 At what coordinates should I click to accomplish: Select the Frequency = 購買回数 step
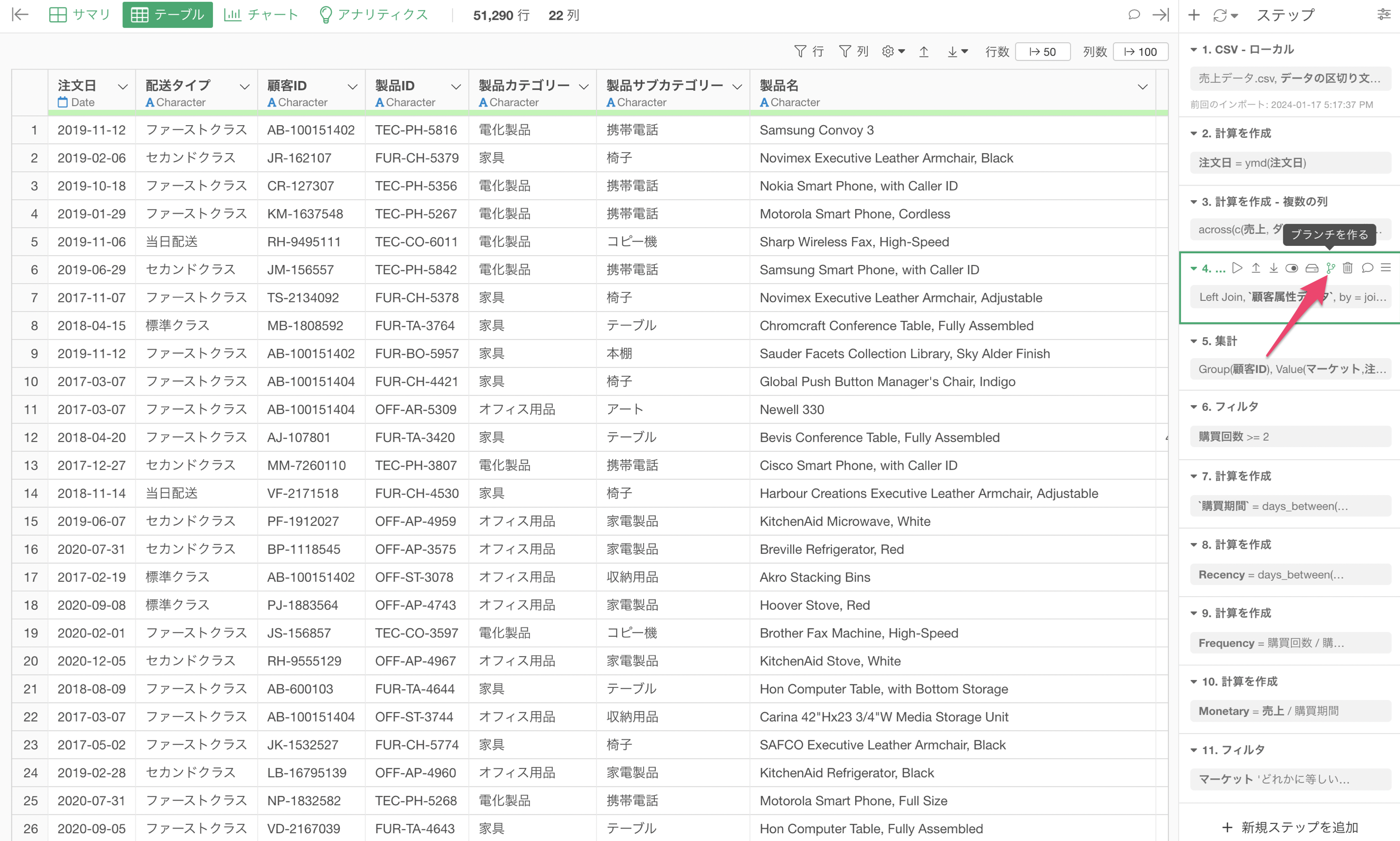click(1291, 643)
